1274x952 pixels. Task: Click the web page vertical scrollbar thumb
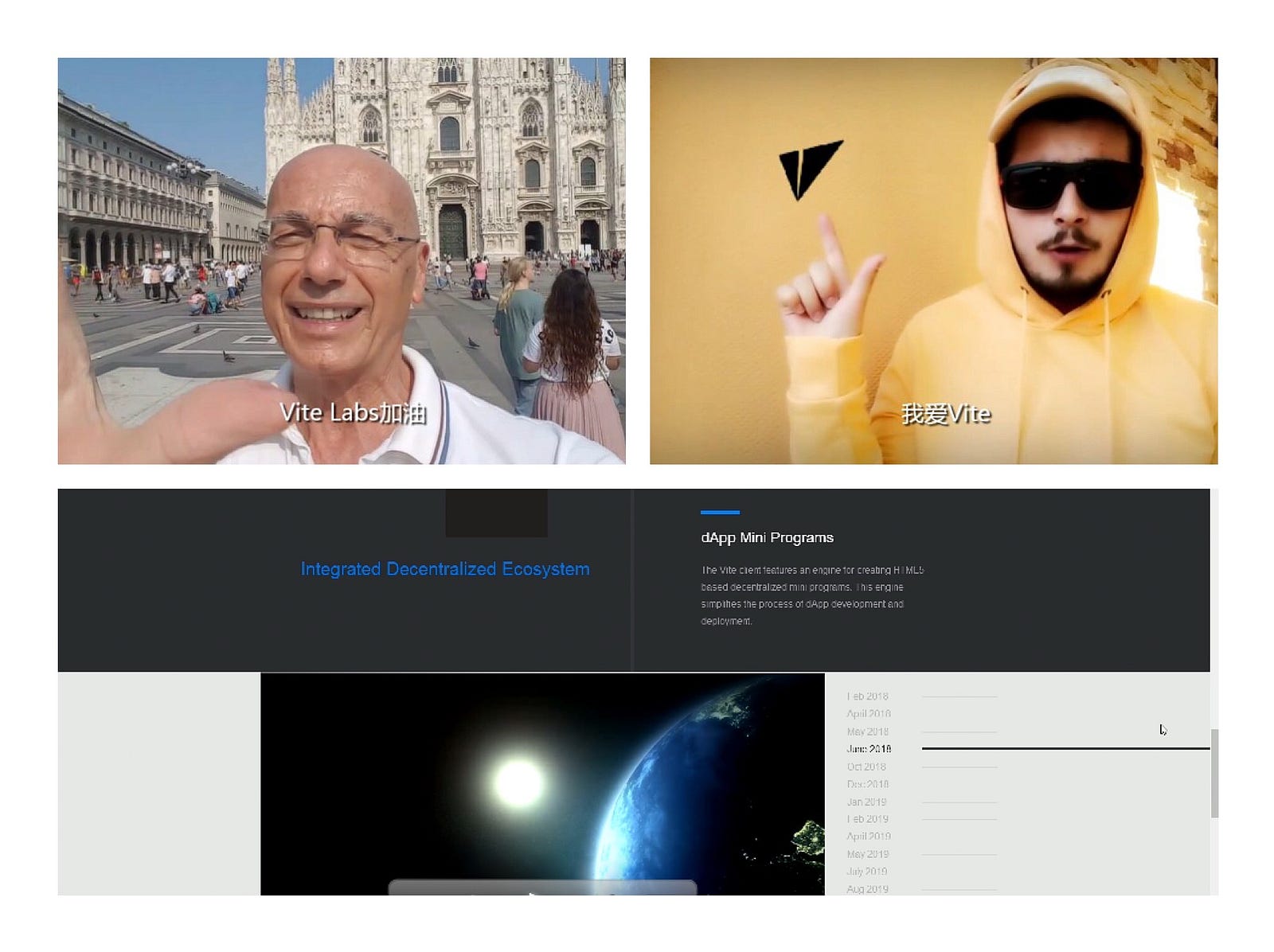tap(1214, 773)
